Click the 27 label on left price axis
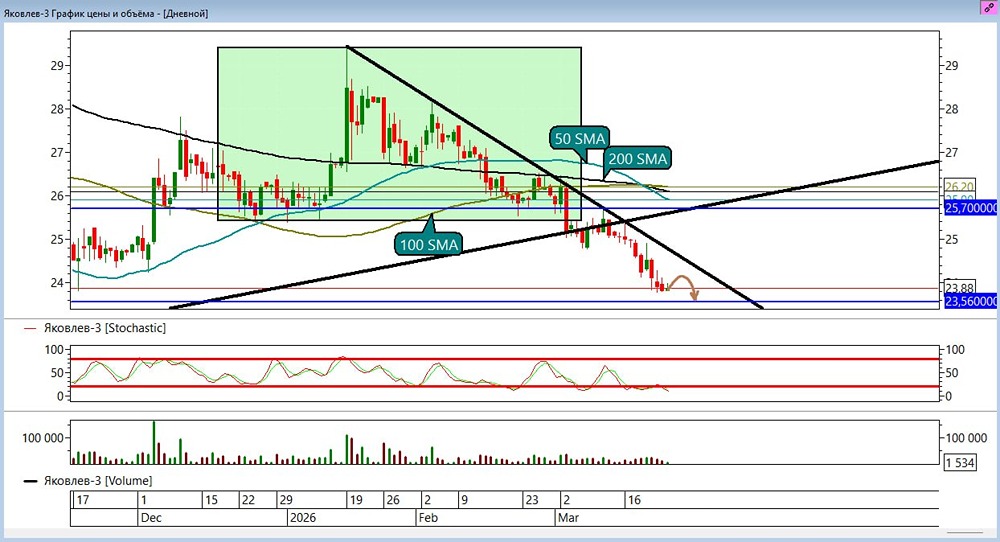Viewport: 1000px width, 542px height. point(57,152)
